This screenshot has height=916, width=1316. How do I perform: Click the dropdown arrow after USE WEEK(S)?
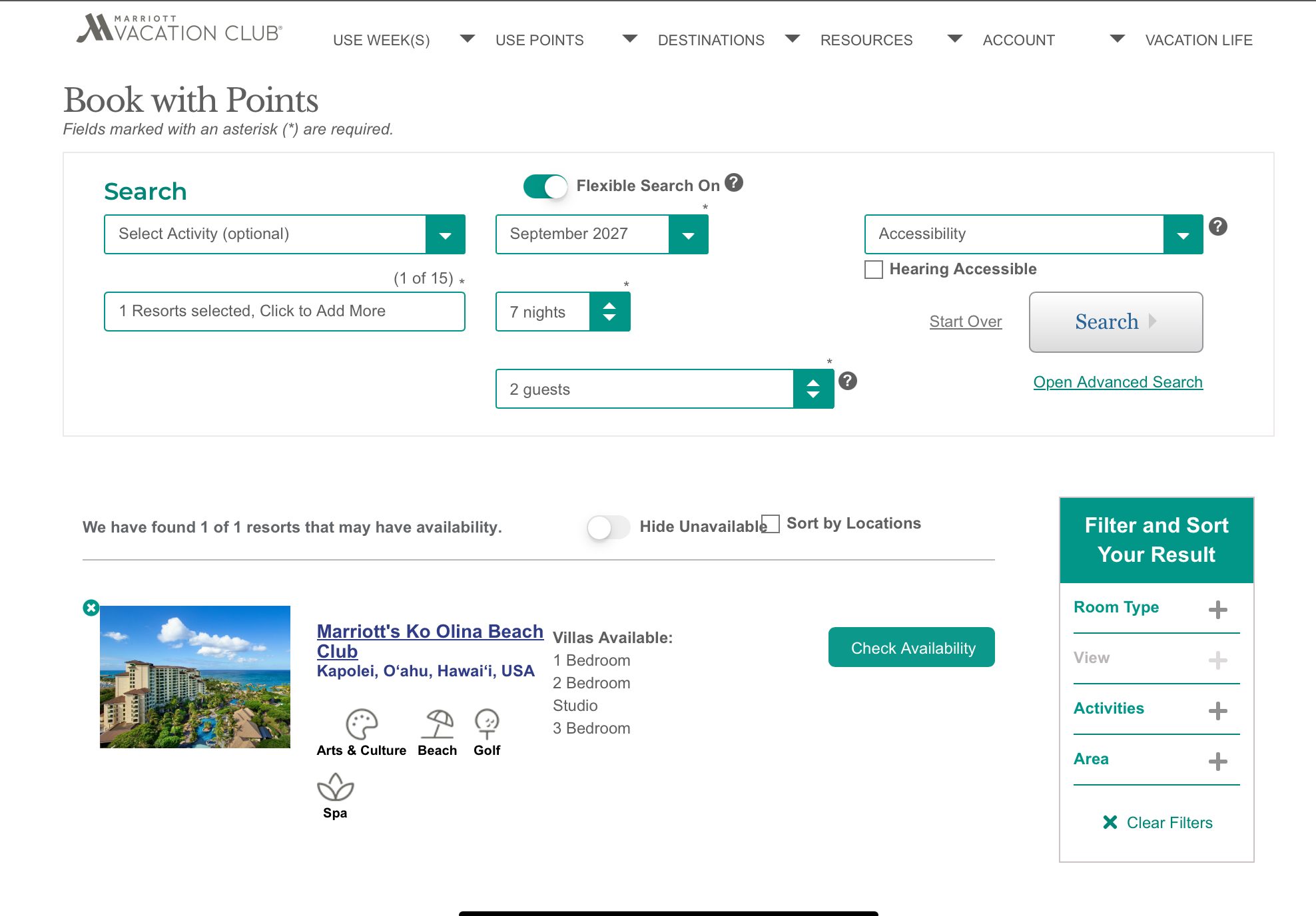tap(468, 39)
